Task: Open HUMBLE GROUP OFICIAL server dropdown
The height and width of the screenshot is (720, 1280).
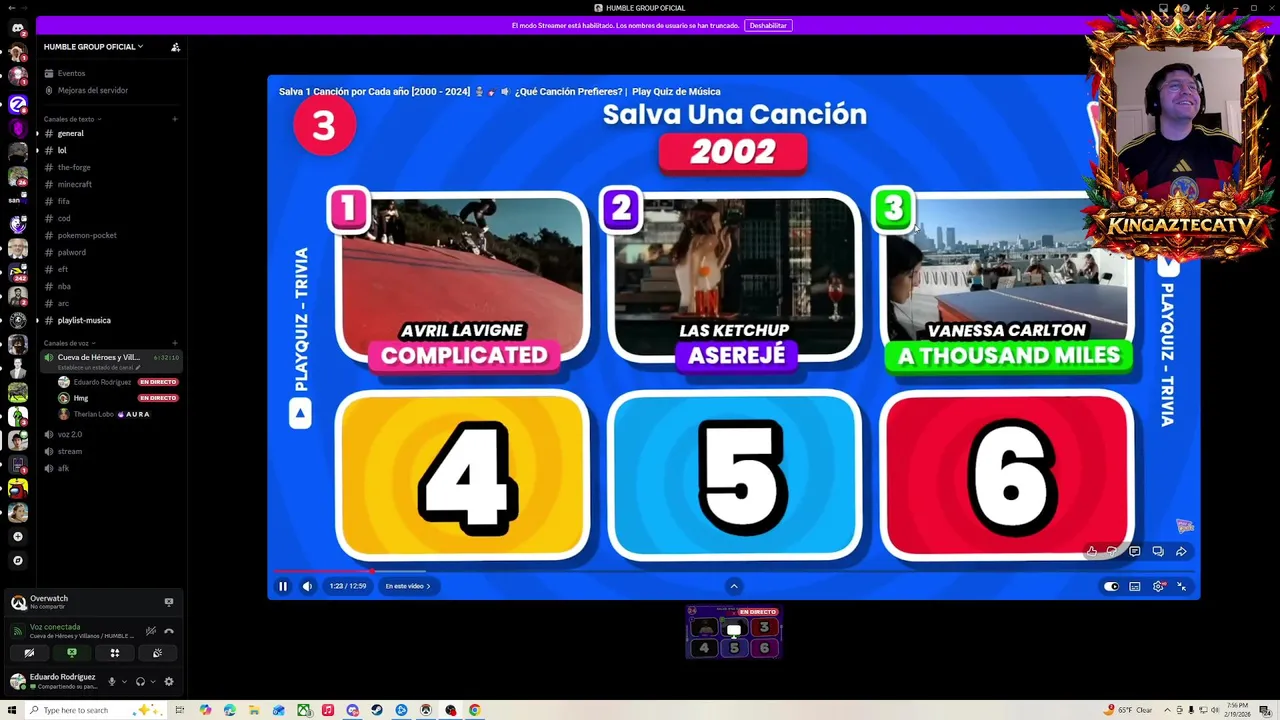Action: click(x=93, y=47)
